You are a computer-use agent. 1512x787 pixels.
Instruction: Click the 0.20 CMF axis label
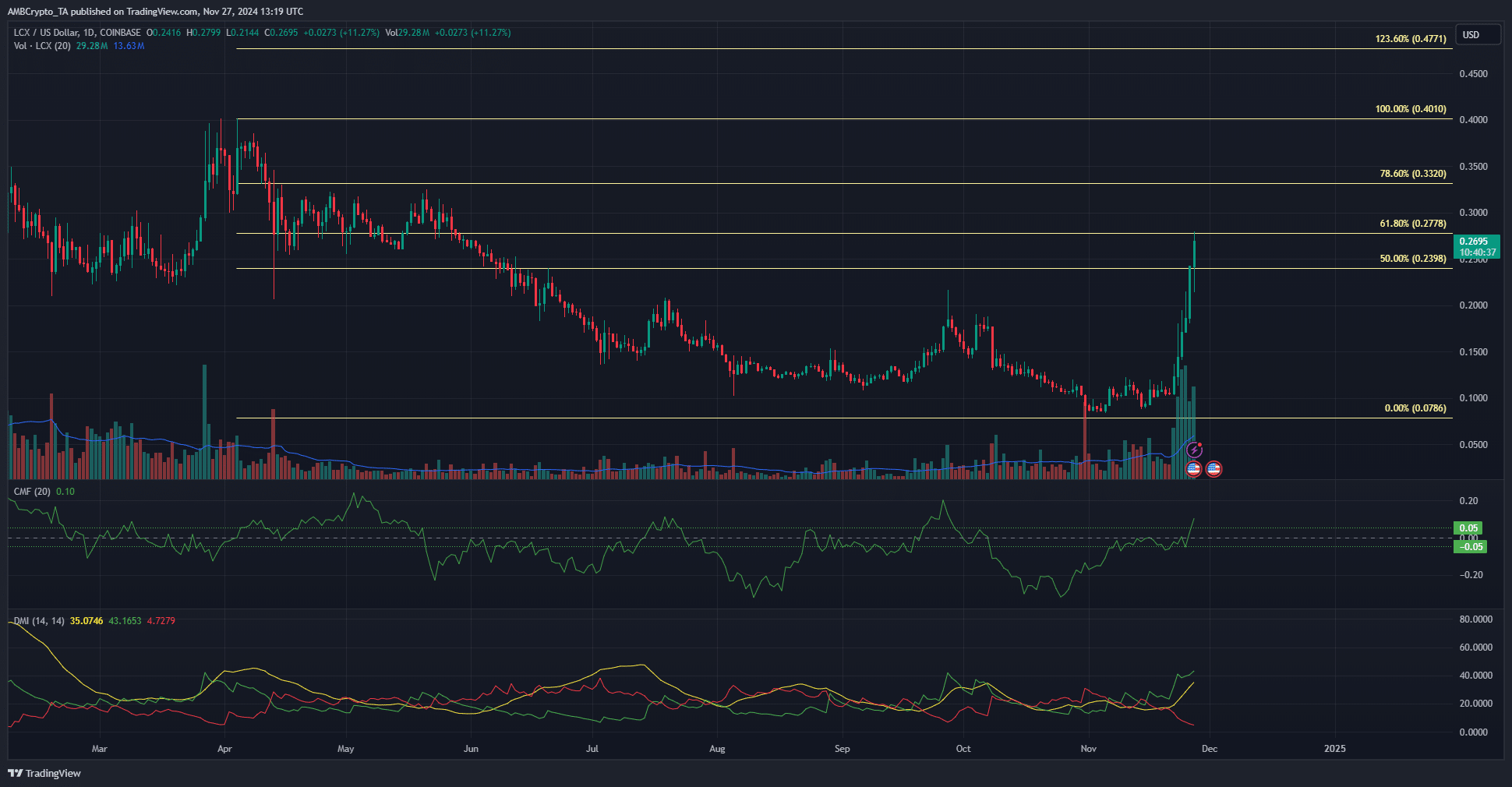(x=1468, y=501)
